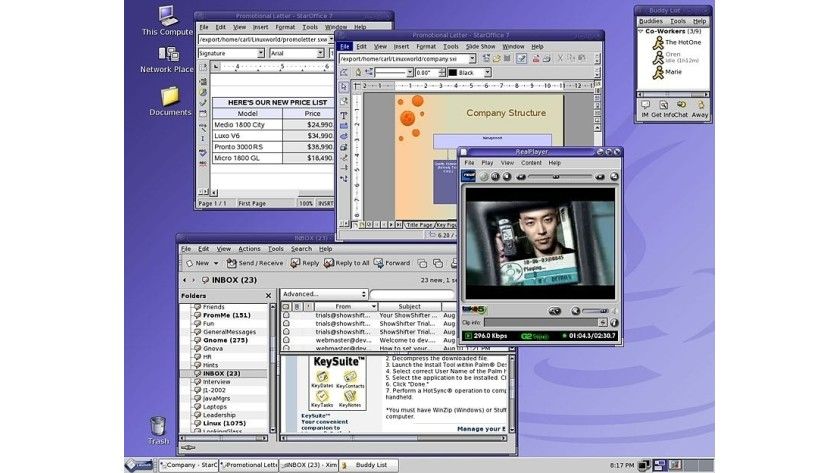Open the launch menu at taskbar left
The width and height of the screenshot is (840, 473).
click(139, 465)
